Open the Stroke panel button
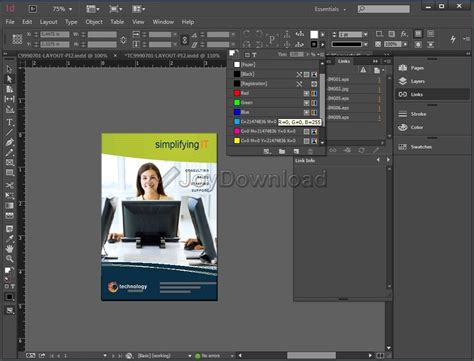Screen dimensions: 474x361 [x=432, y=114]
